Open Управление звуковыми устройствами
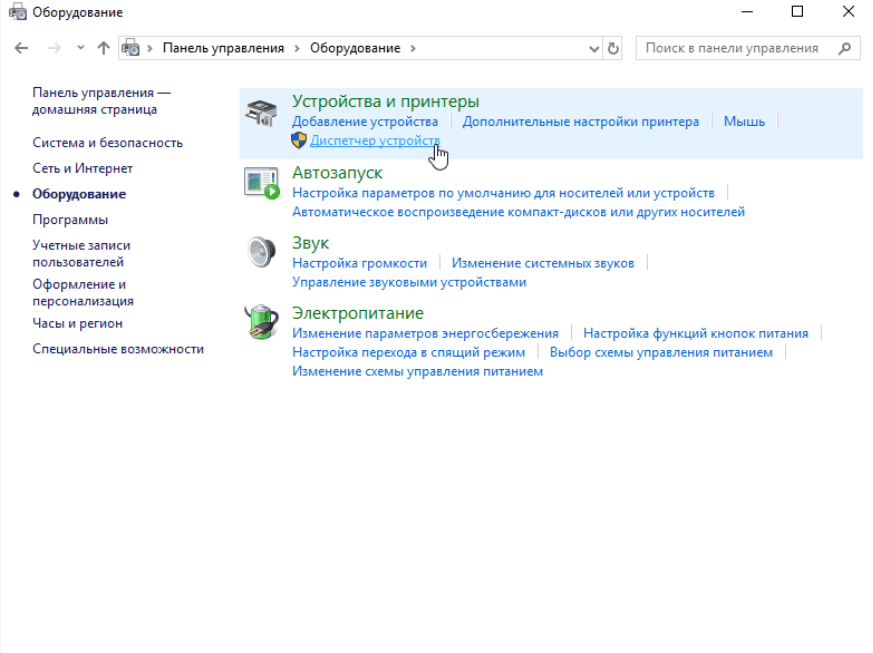 click(x=409, y=282)
